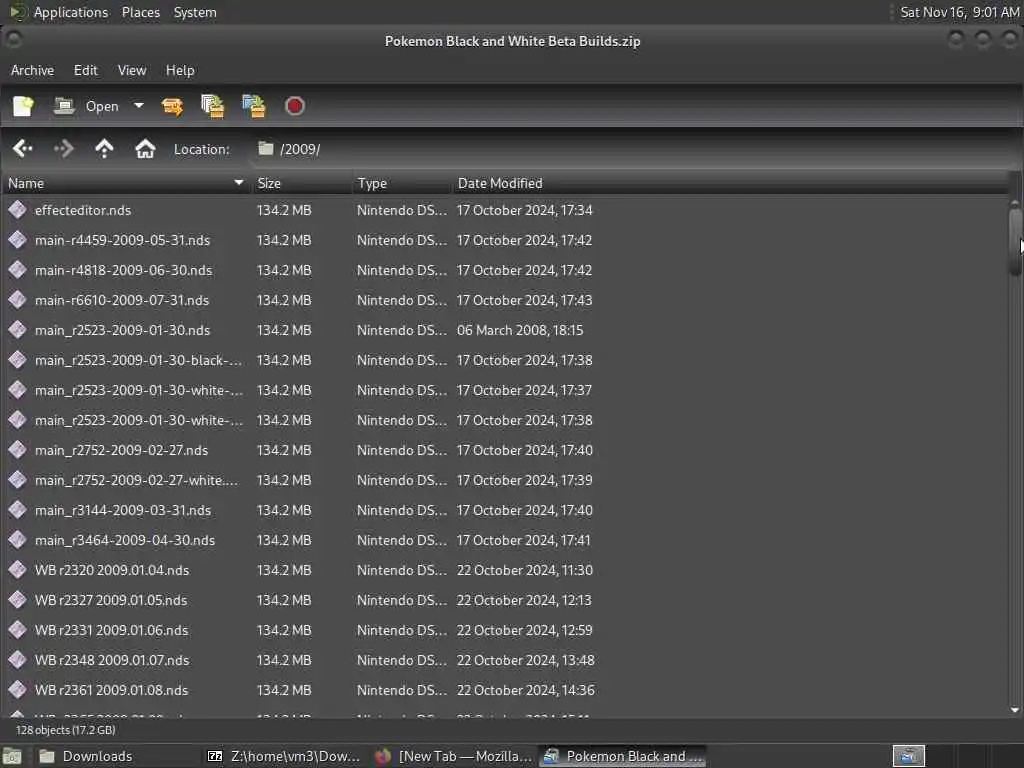Click workspace switcher in bottom panel
This screenshot has width=1024, height=768.
[x=908, y=756]
